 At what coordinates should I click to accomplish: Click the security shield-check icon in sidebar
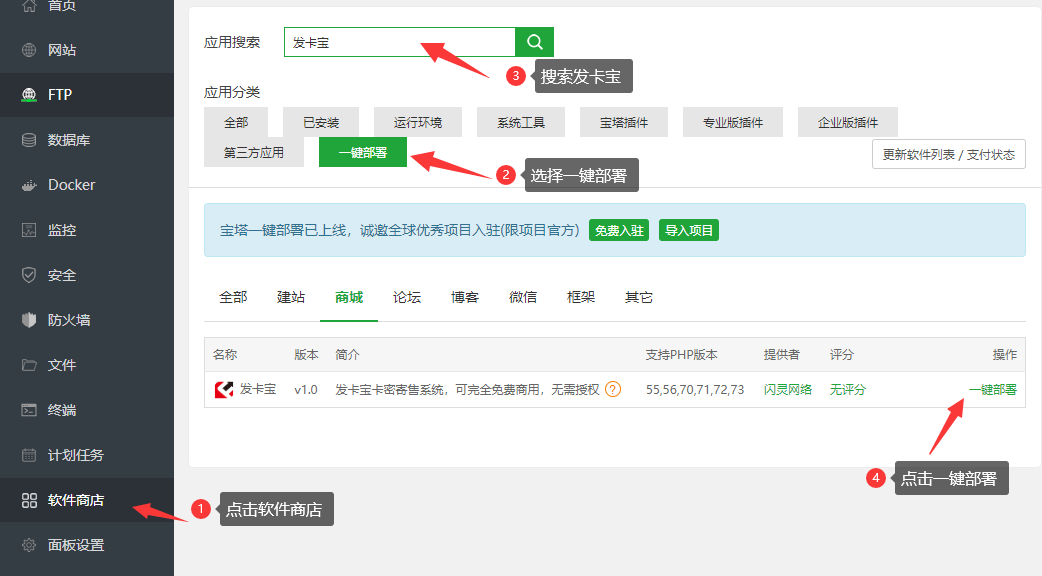coord(29,275)
